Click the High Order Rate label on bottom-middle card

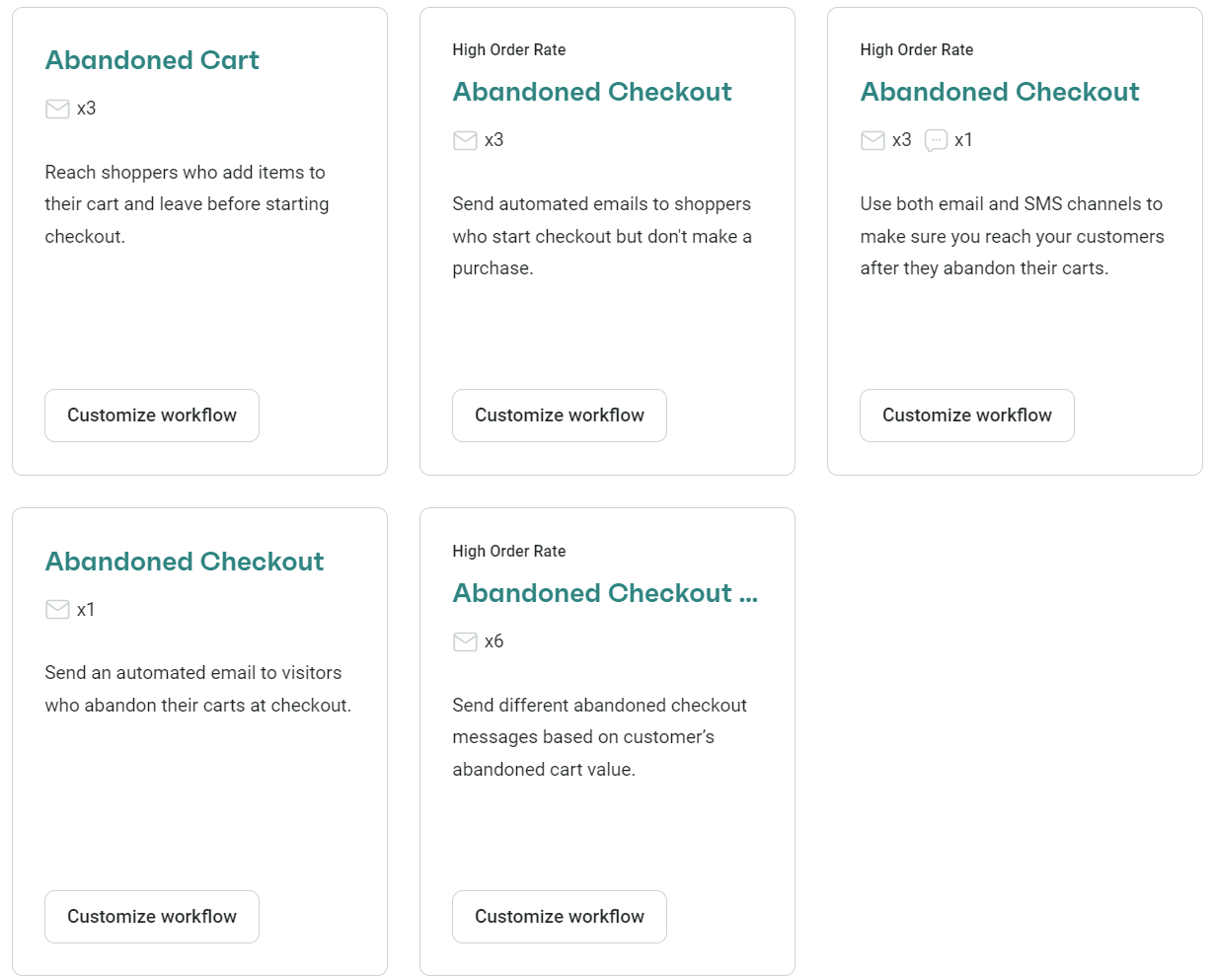tap(509, 551)
